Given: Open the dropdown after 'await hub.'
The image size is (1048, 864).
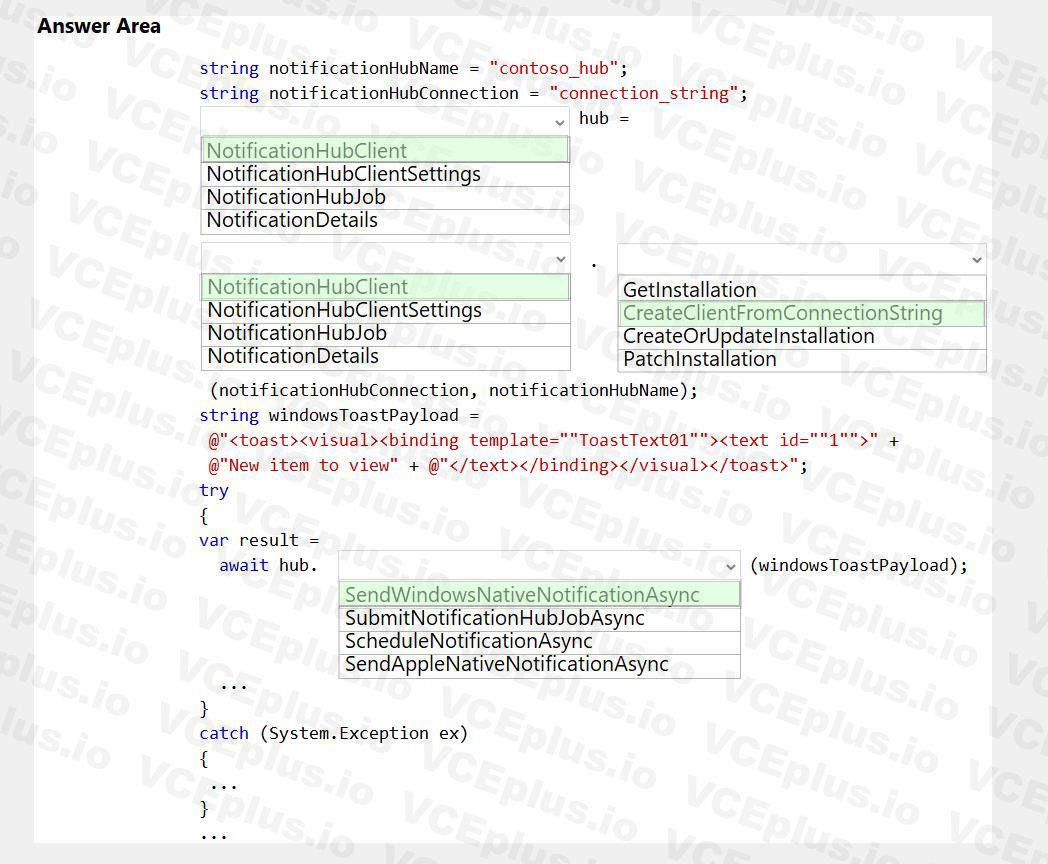Looking at the screenshot, I should tap(539, 565).
